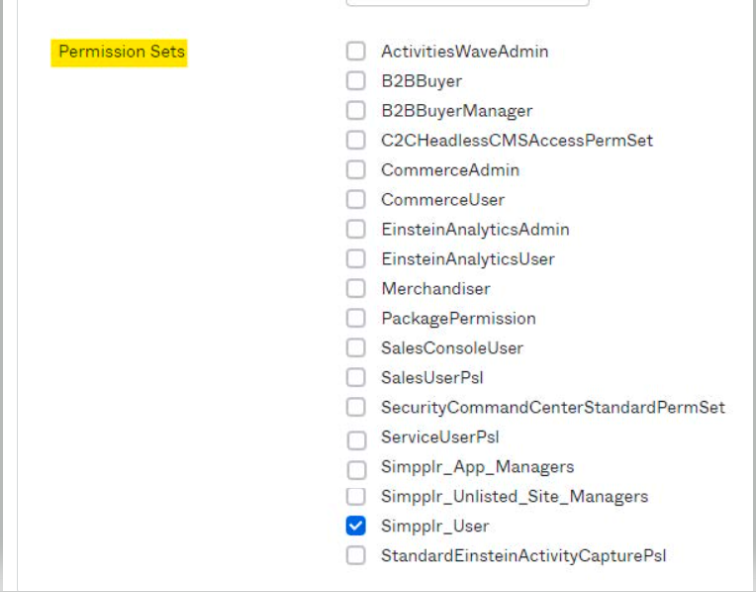Tick the SalesUserPsl checkbox

[x=356, y=377]
